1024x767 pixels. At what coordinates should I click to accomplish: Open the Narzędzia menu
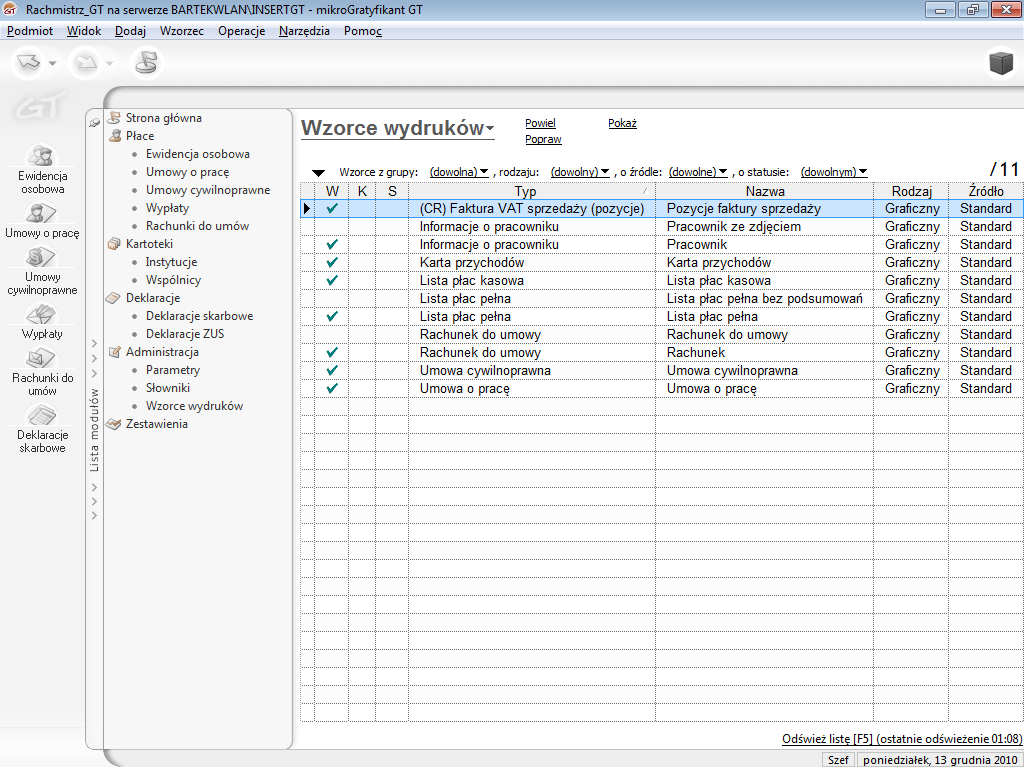[304, 31]
